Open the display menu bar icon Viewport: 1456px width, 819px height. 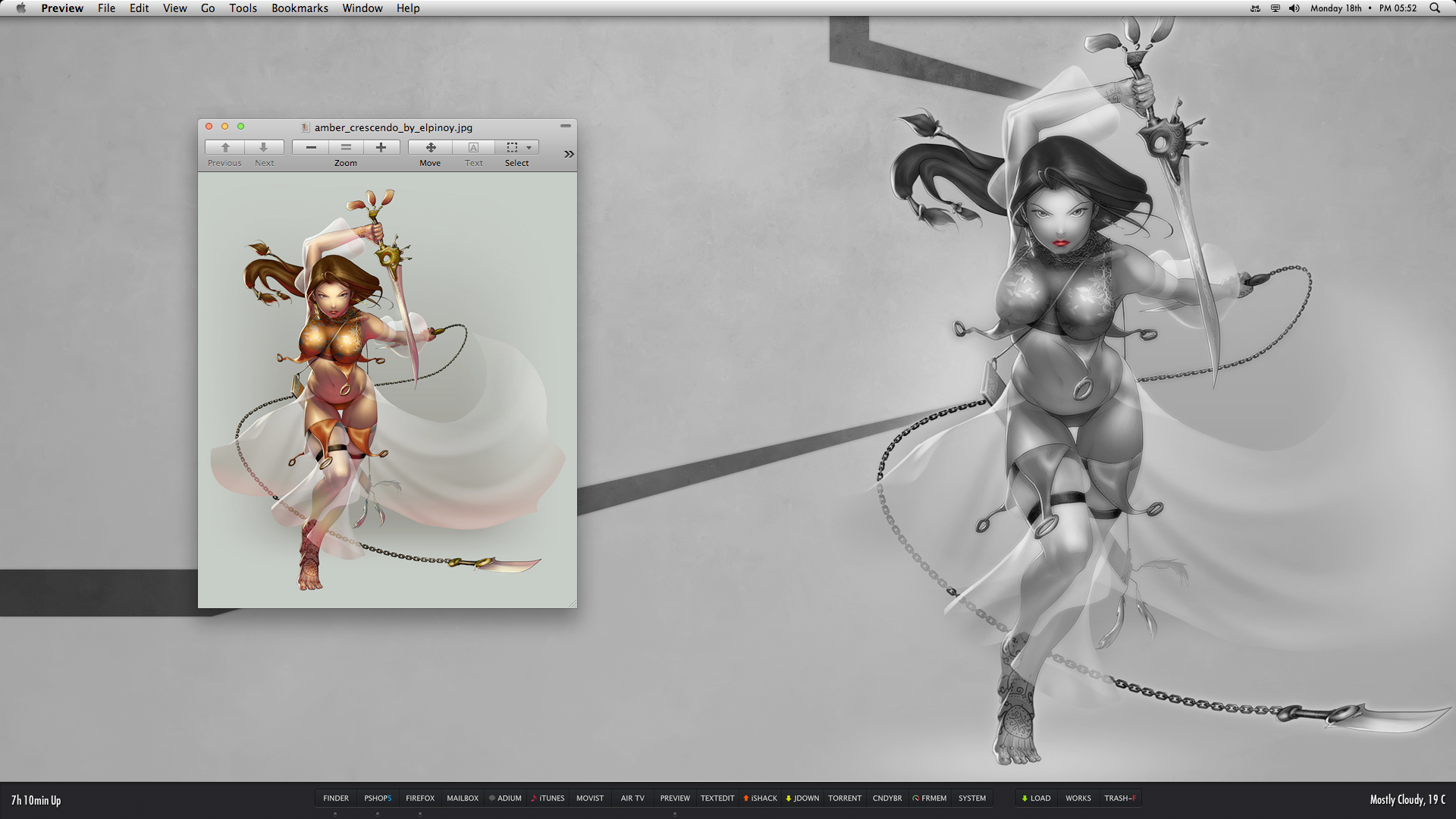pyautogui.click(x=1275, y=8)
